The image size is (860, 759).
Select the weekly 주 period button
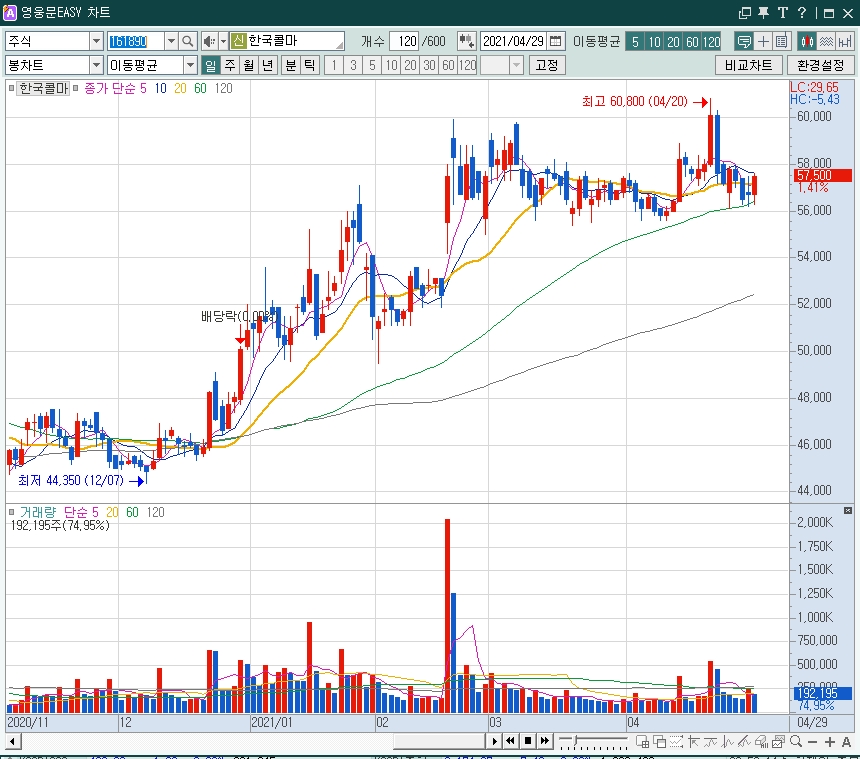(x=230, y=65)
